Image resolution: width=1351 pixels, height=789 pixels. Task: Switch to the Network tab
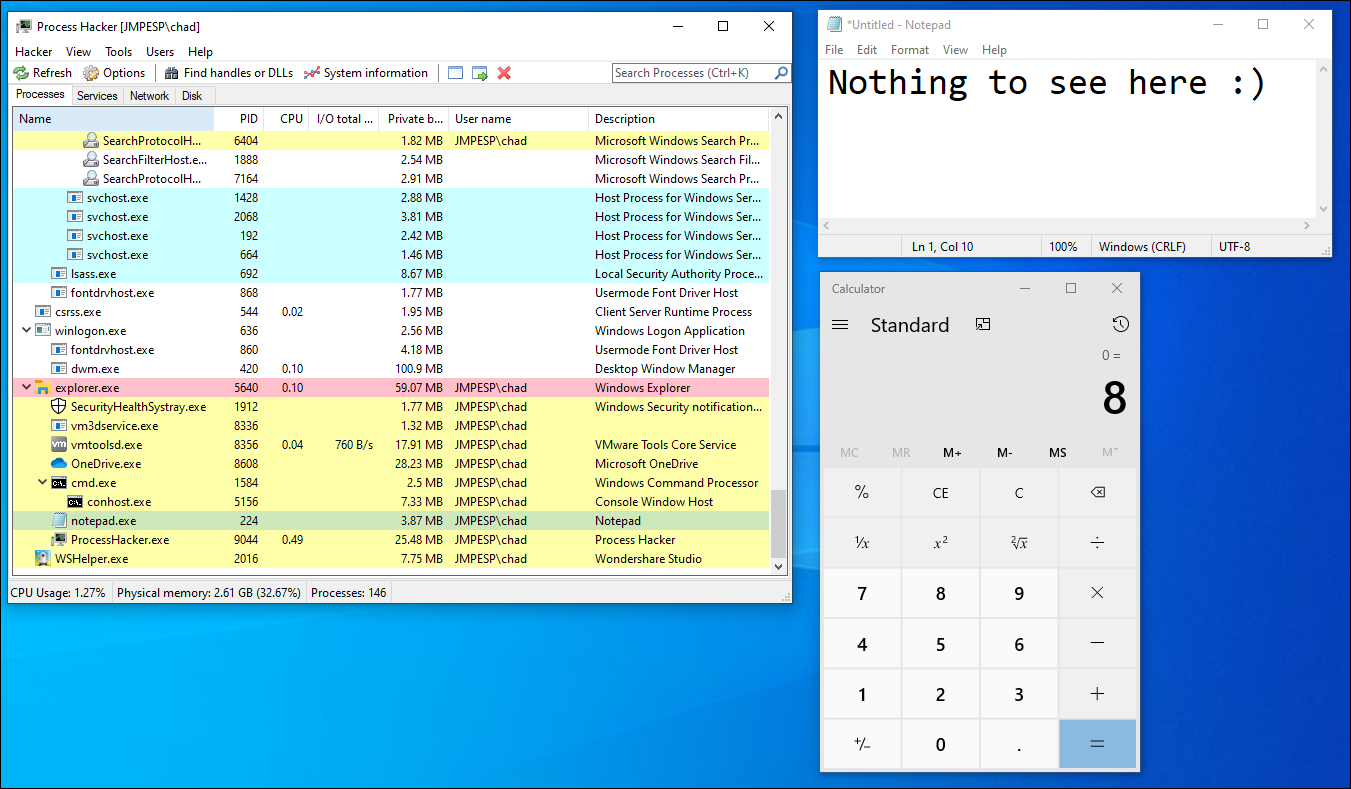(x=149, y=96)
